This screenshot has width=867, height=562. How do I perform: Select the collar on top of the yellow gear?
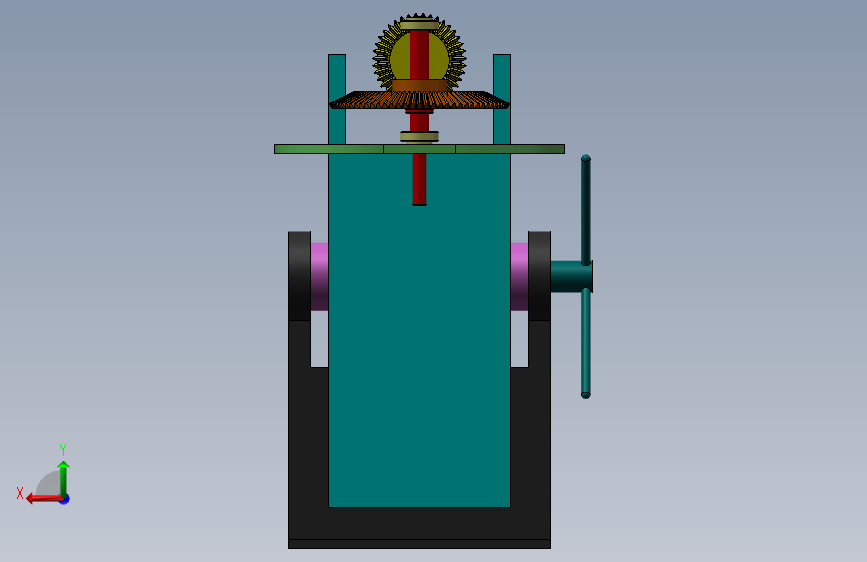[x=419, y=25]
